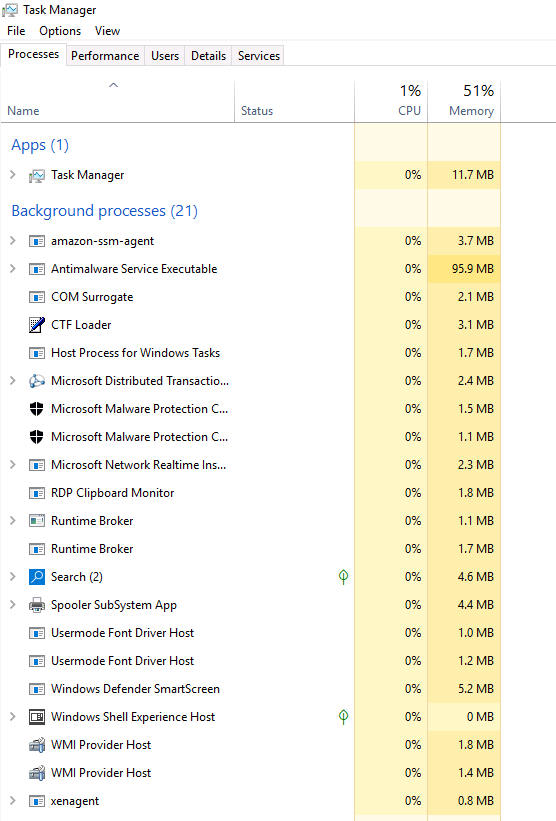Switch to the Services tab
Screen dimensions: 556x821
(259, 56)
